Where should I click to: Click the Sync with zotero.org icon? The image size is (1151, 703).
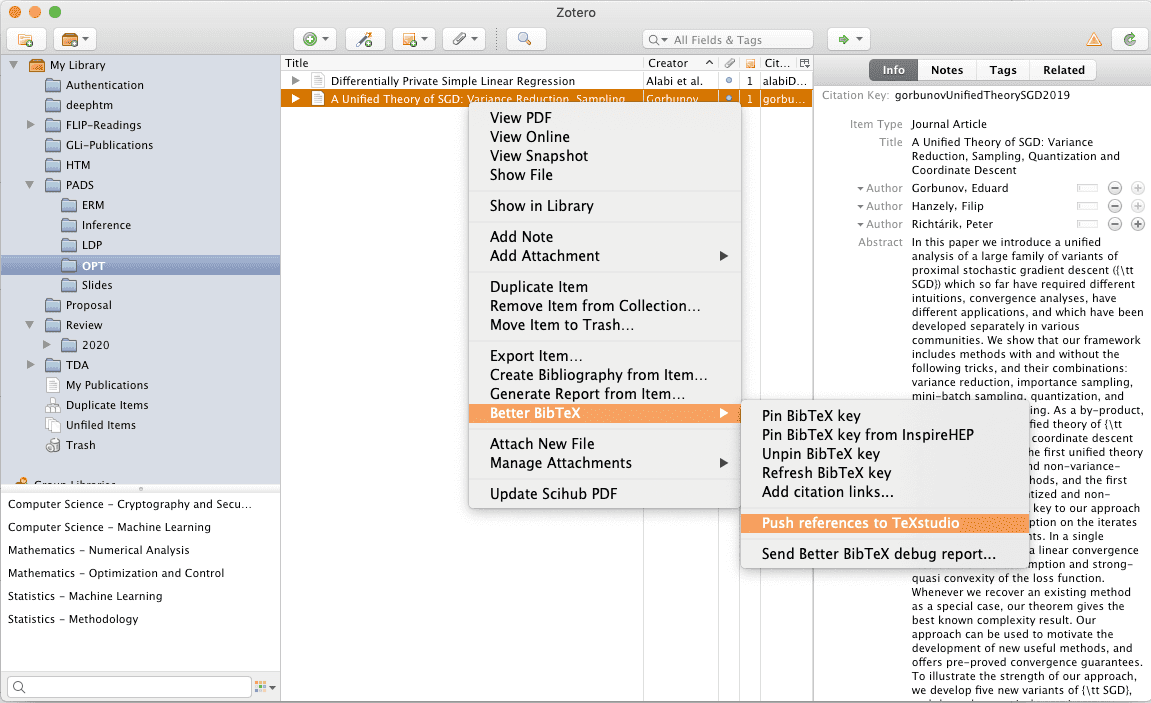pyautogui.click(x=1129, y=39)
